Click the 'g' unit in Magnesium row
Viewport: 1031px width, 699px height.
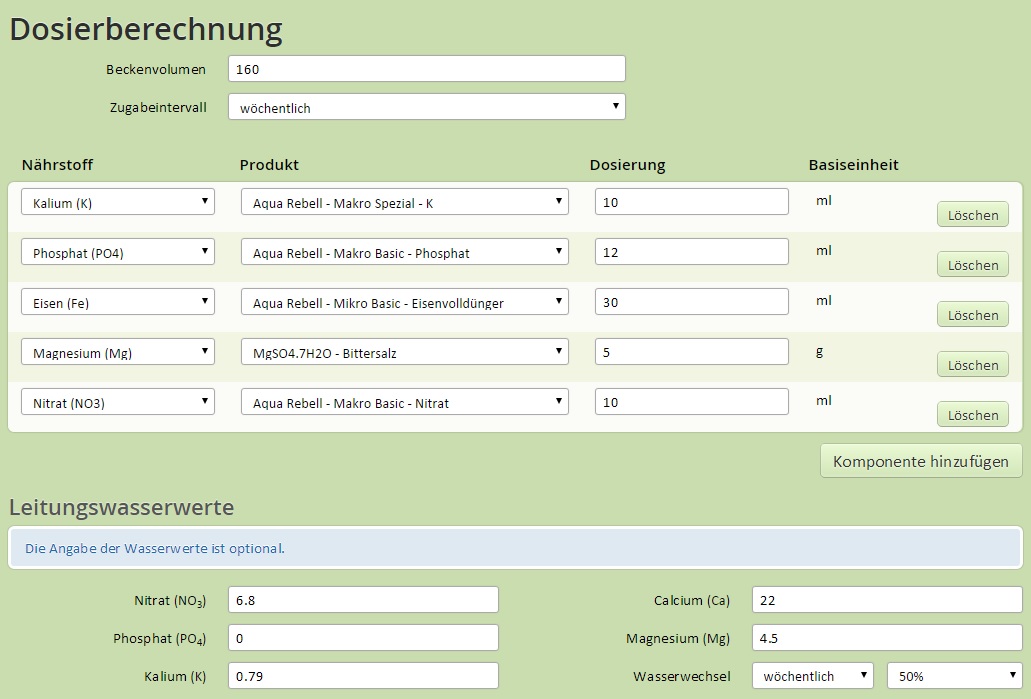[819, 351]
